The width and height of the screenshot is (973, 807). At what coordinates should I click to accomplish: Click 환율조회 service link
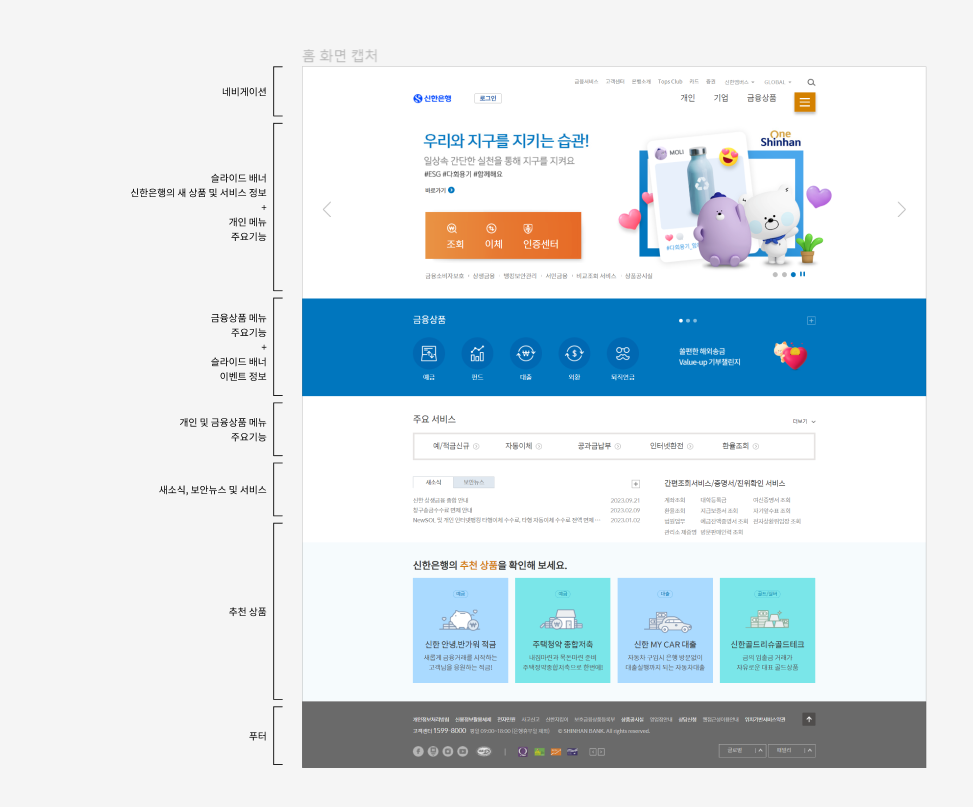[x=740, y=446]
